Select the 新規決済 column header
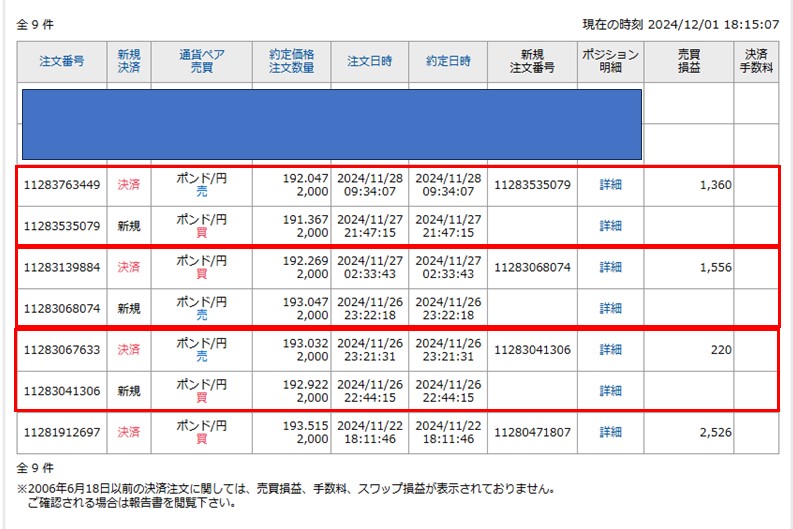 click(x=128, y=61)
